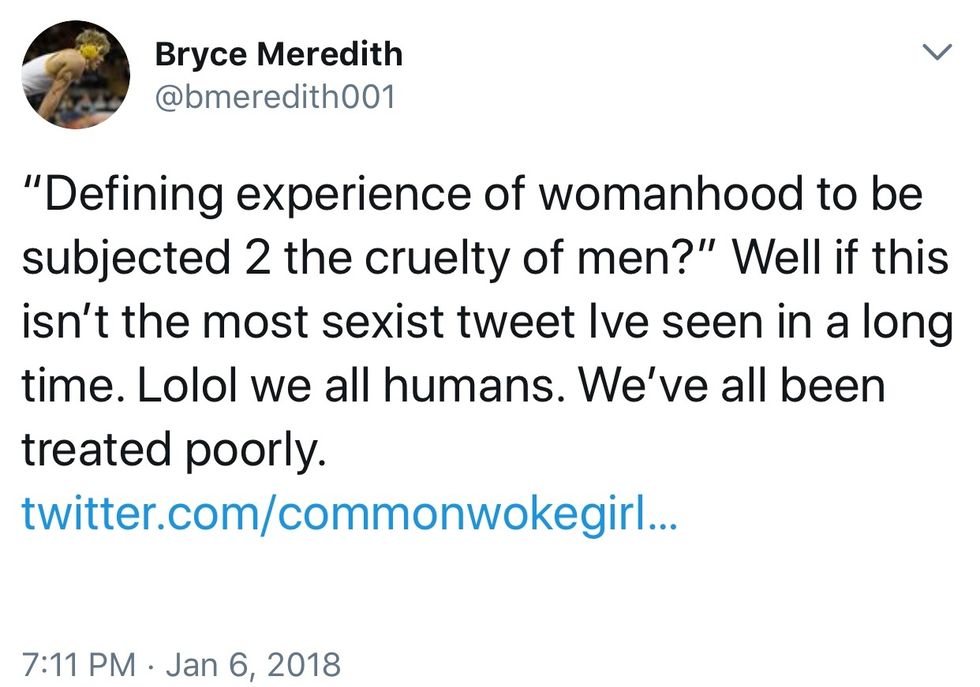Screen dimensions: 980x687
Task: Click the phrase "Well if this"
Action: pos(840,258)
